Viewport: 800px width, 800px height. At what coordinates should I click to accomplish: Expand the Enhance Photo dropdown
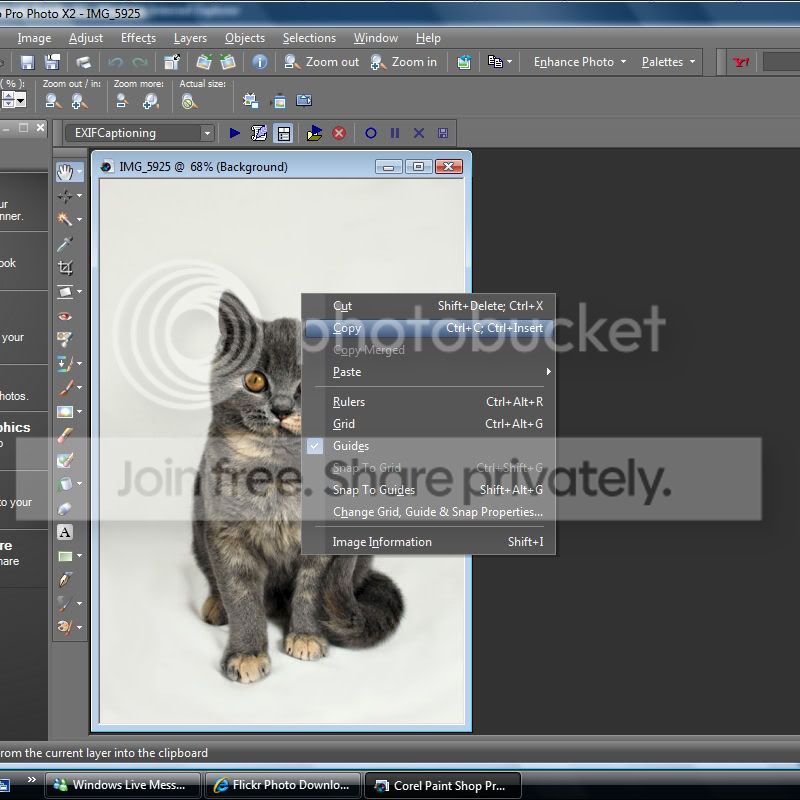[x=580, y=62]
